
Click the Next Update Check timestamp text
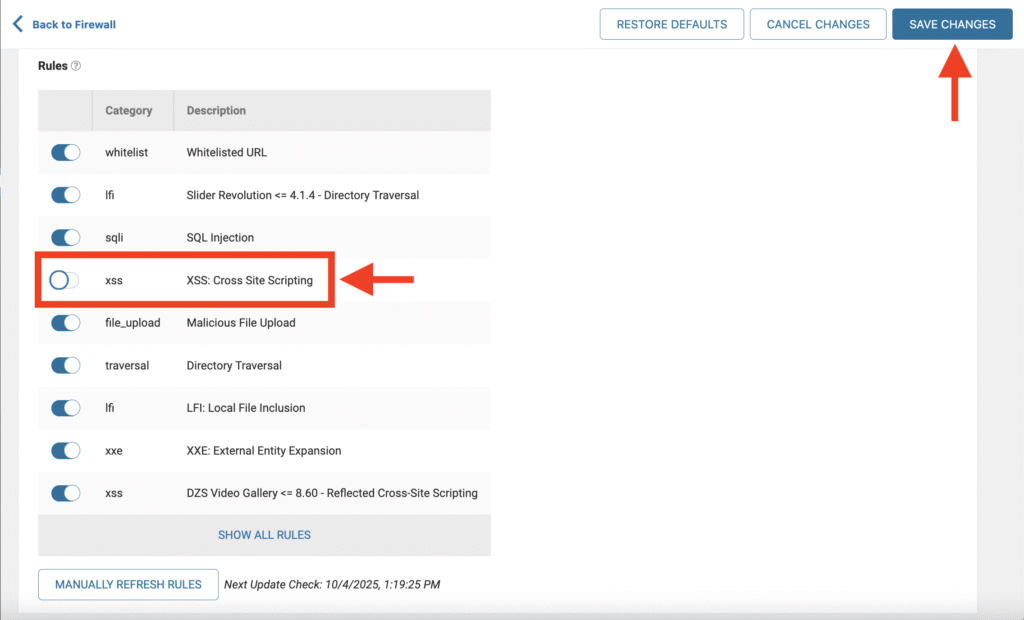coord(332,584)
